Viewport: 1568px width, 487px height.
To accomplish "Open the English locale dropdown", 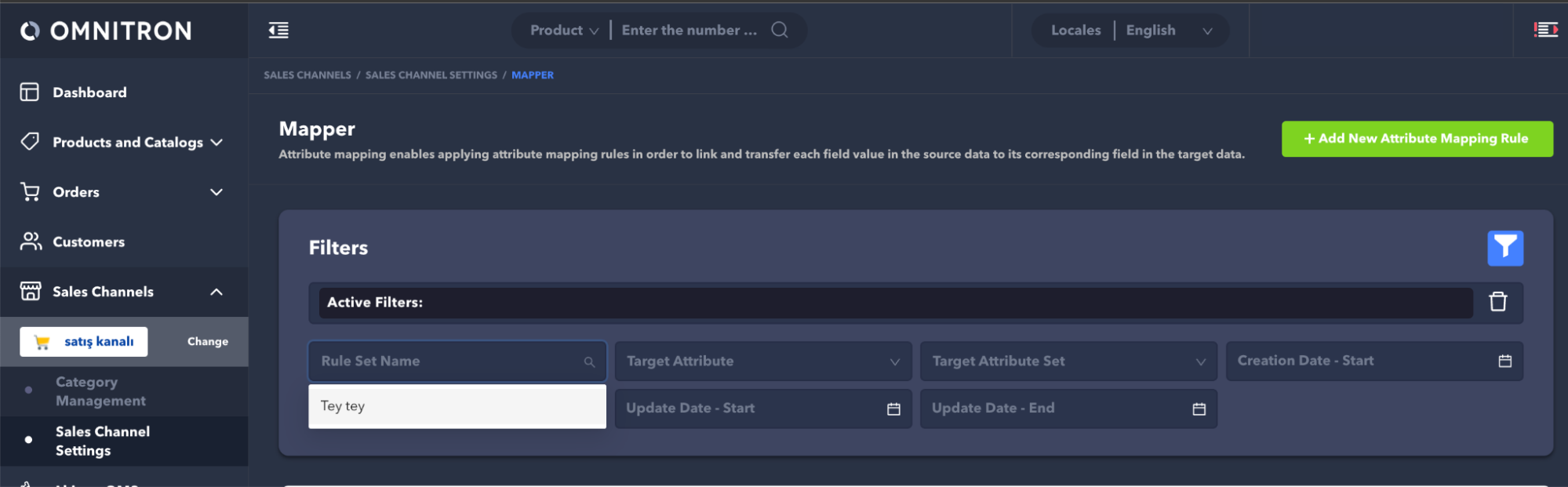I will (1168, 31).
